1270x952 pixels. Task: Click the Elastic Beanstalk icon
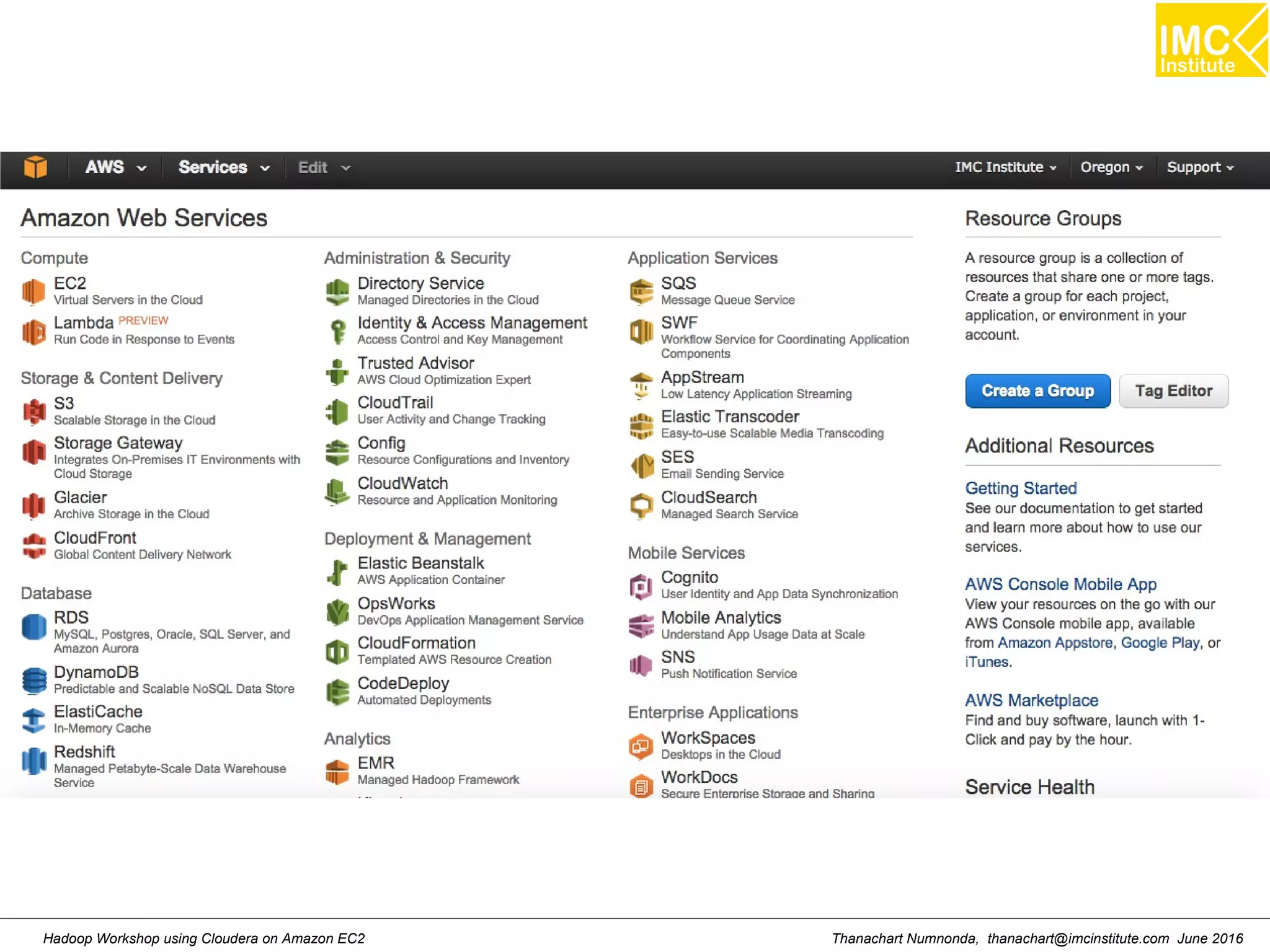pyautogui.click(x=337, y=571)
